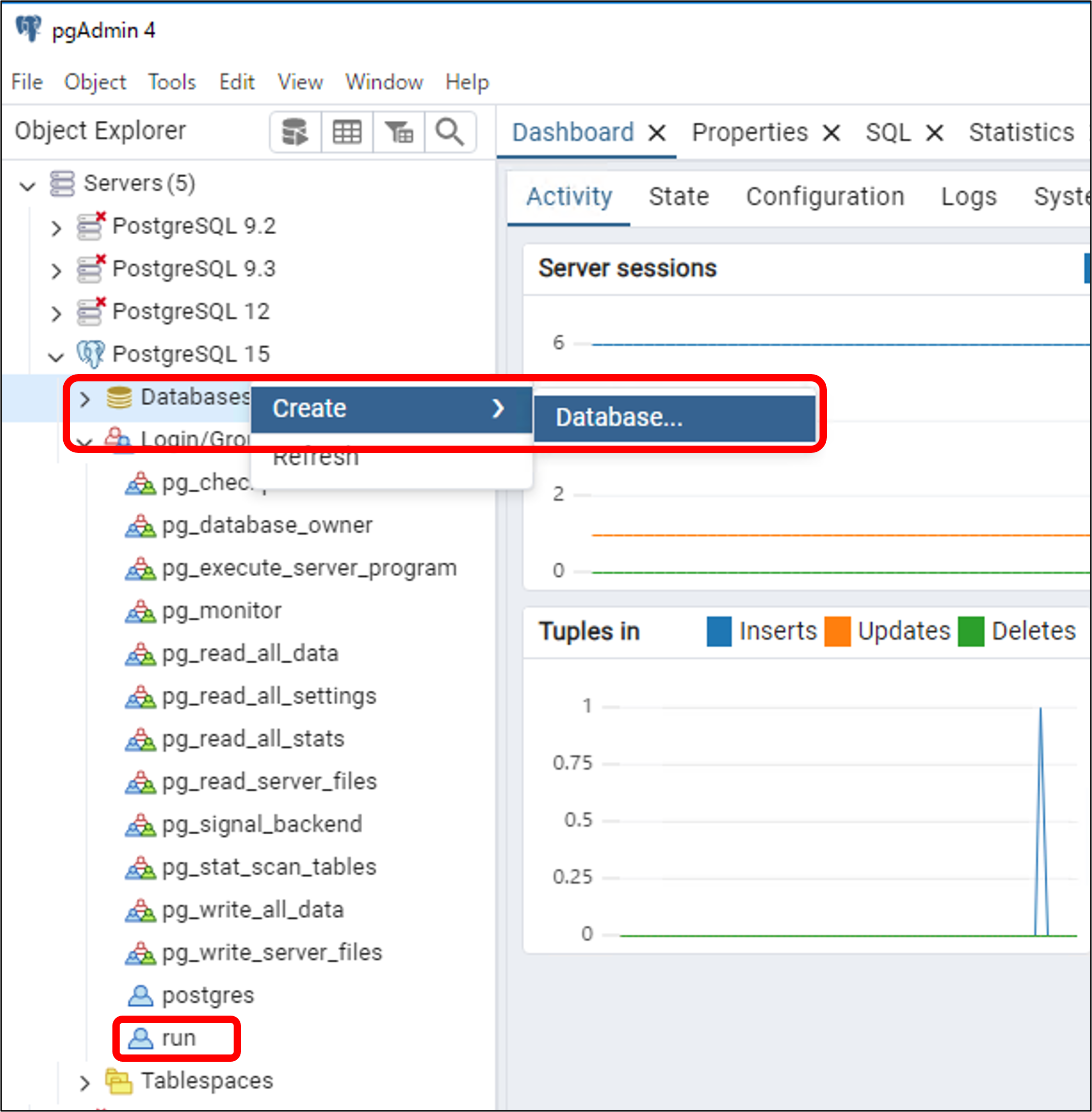Screen dimensions: 1092x1112
Task: Click the disconnected PostgreSQL 9.2 server icon
Action: [91, 226]
